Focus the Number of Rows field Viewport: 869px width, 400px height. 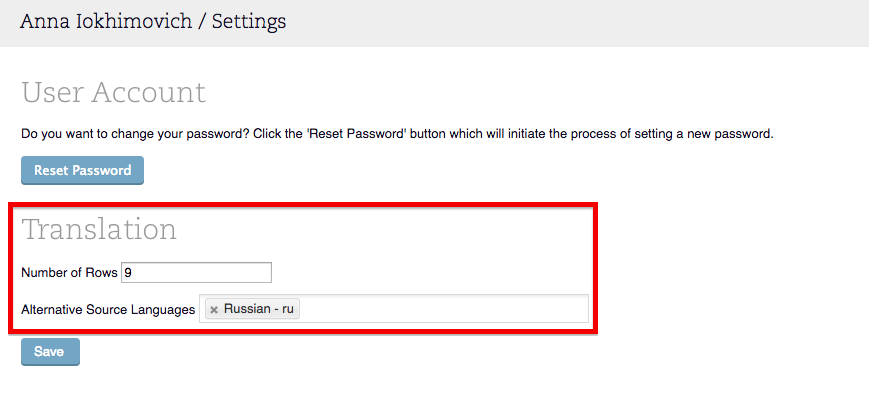click(196, 273)
